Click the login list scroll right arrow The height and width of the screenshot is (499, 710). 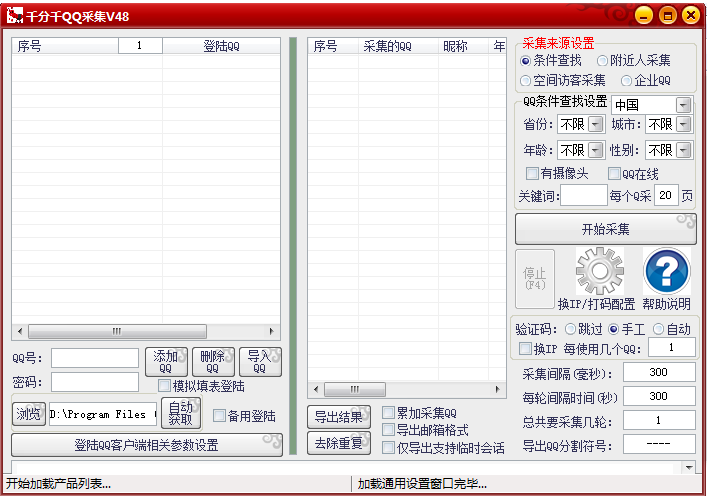click(x=272, y=331)
